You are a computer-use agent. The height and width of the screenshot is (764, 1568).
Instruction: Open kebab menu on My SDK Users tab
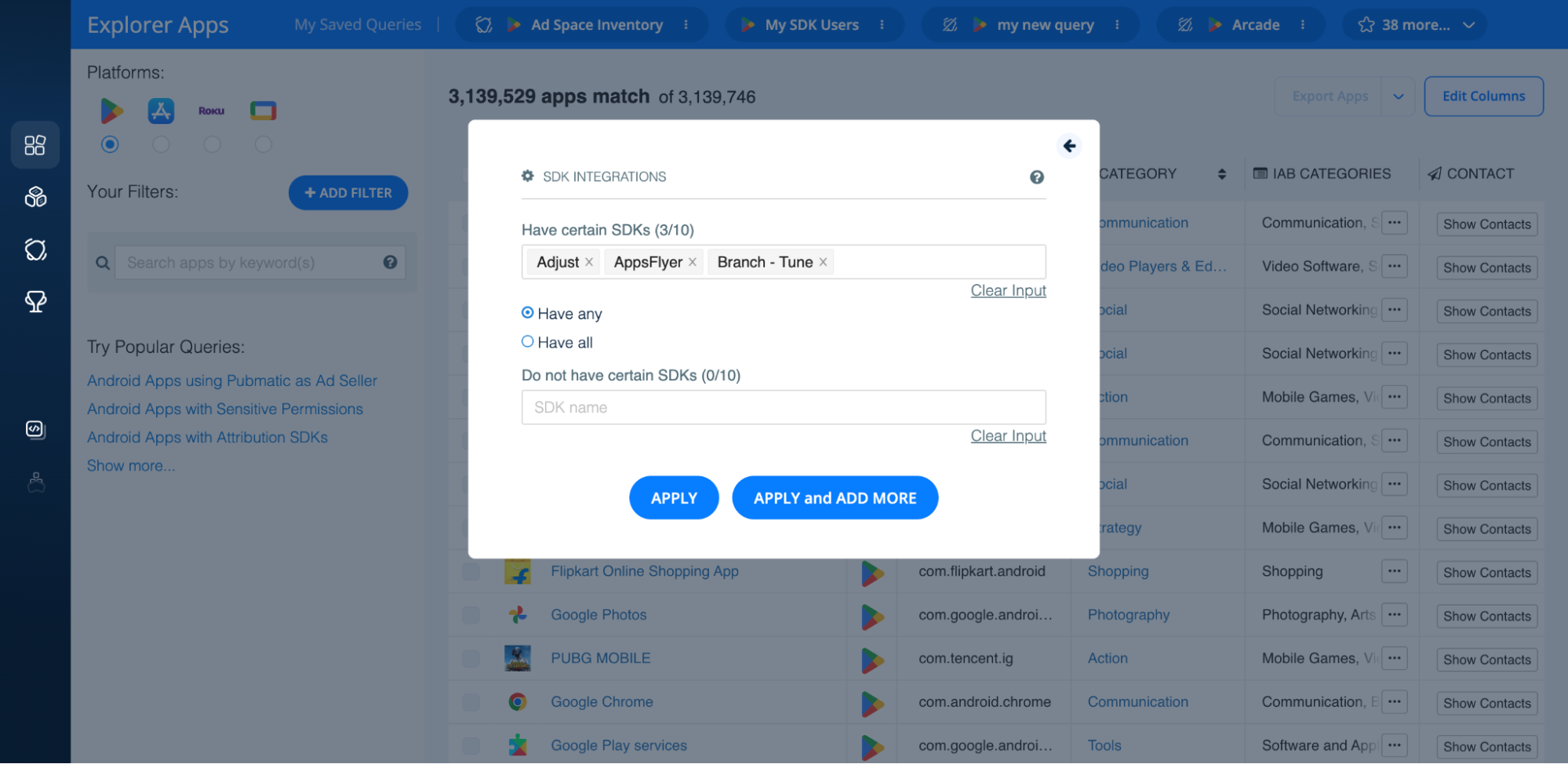(882, 25)
